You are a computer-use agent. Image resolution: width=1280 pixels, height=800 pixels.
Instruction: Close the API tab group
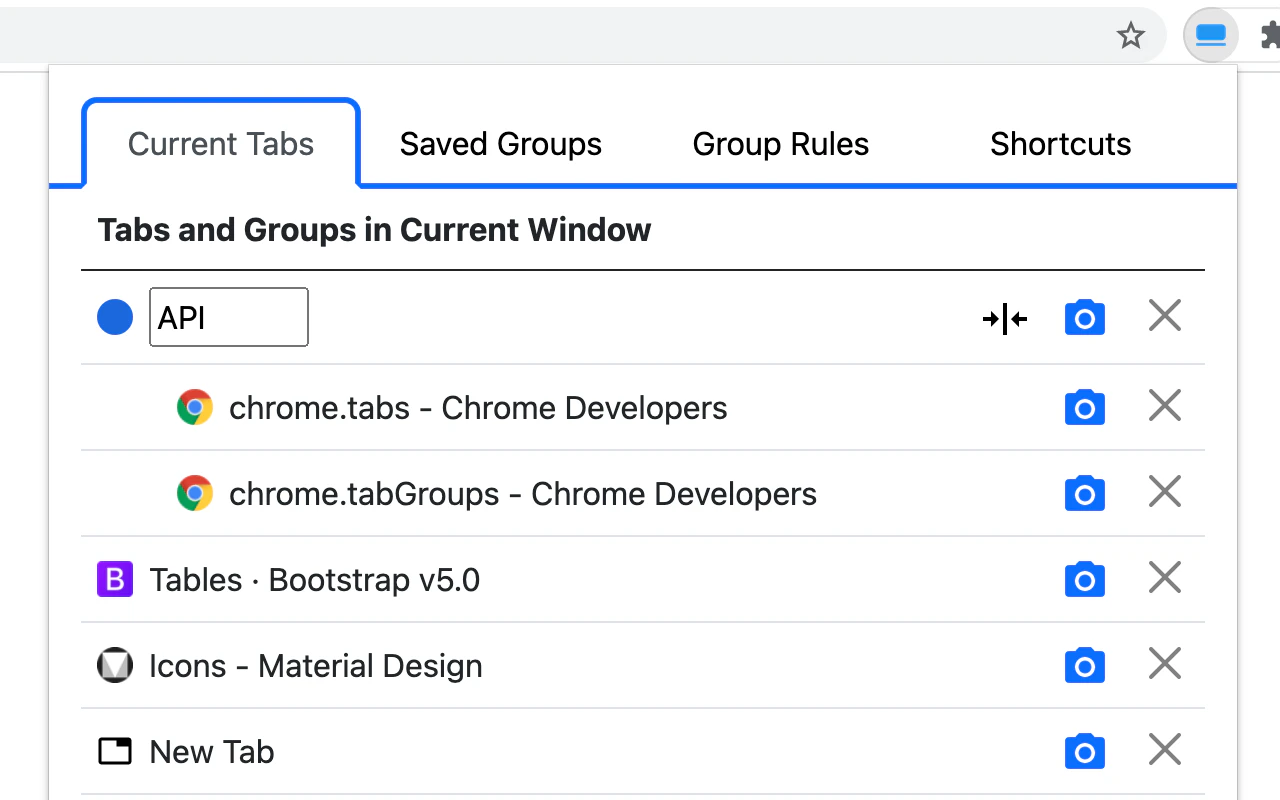click(x=1165, y=317)
